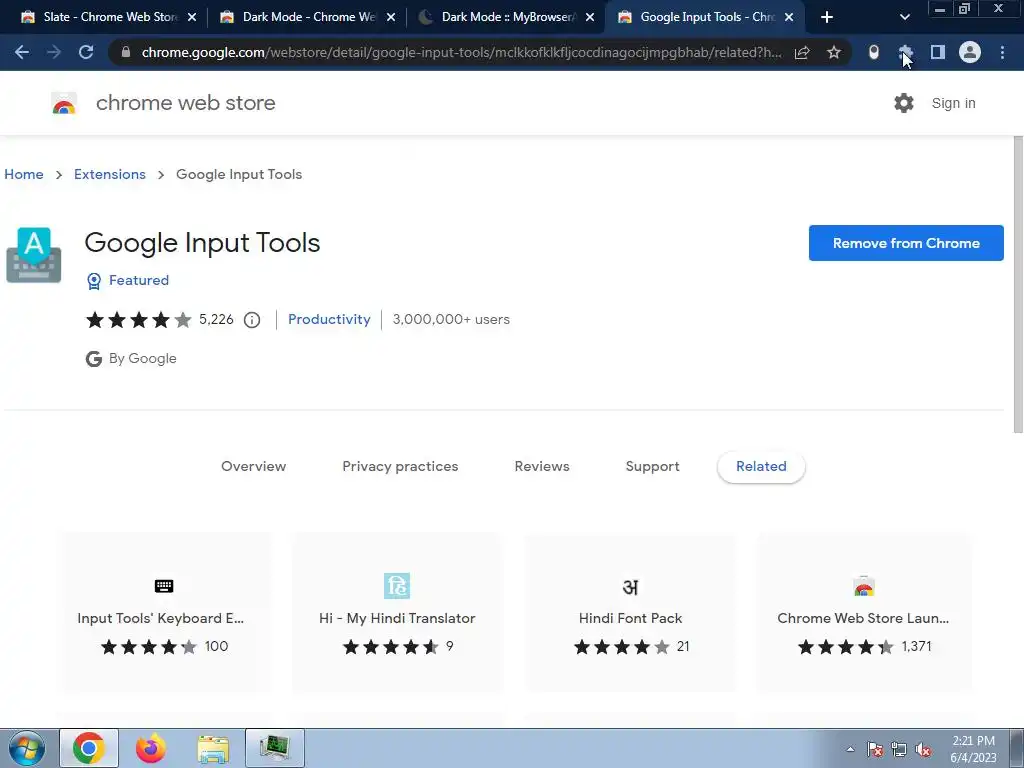Click the Hi - My Hindi Translator icon

pos(397,586)
